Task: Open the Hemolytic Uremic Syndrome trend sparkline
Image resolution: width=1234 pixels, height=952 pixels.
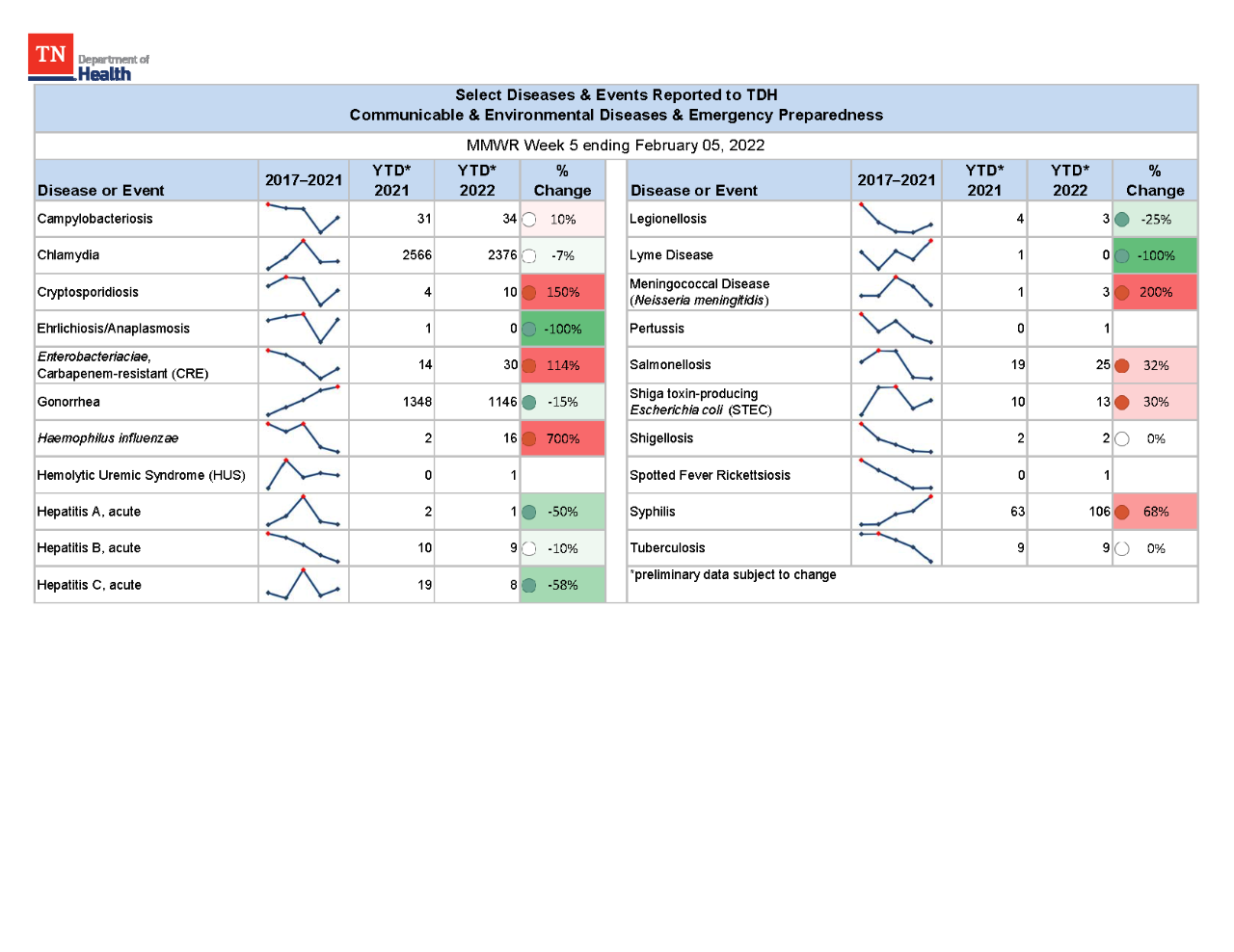Action: pyautogui.click(x=303, y=474)
